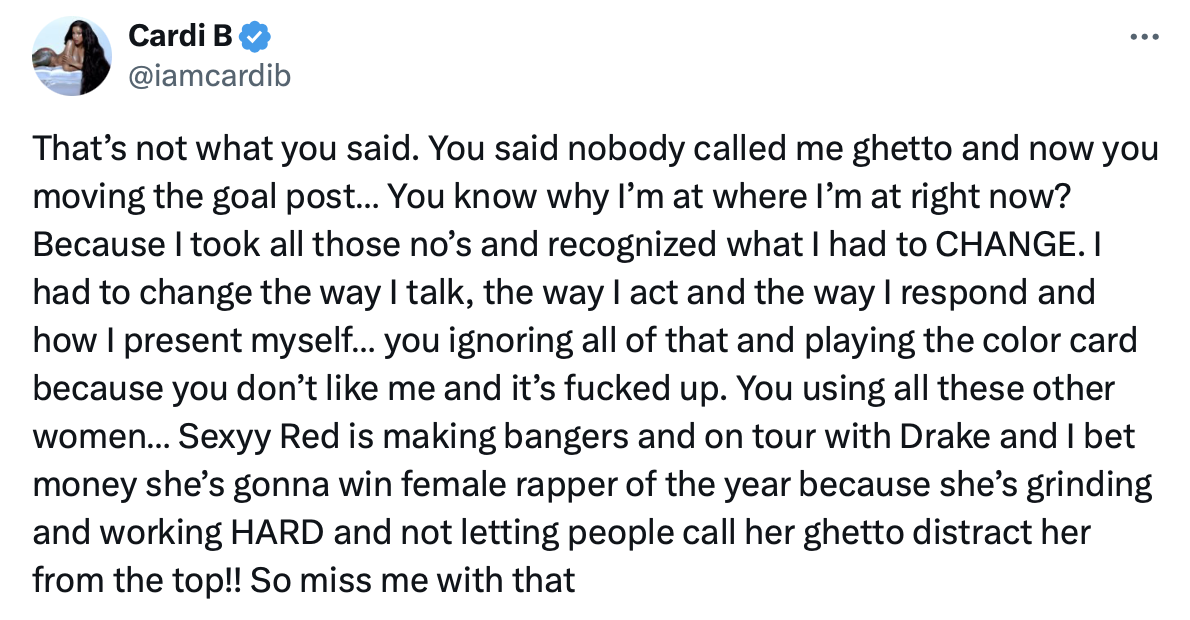Click the phrase "money she's gonna win"
The width and height of the screenshot is (1190, 620).
(x=201, y=484)
